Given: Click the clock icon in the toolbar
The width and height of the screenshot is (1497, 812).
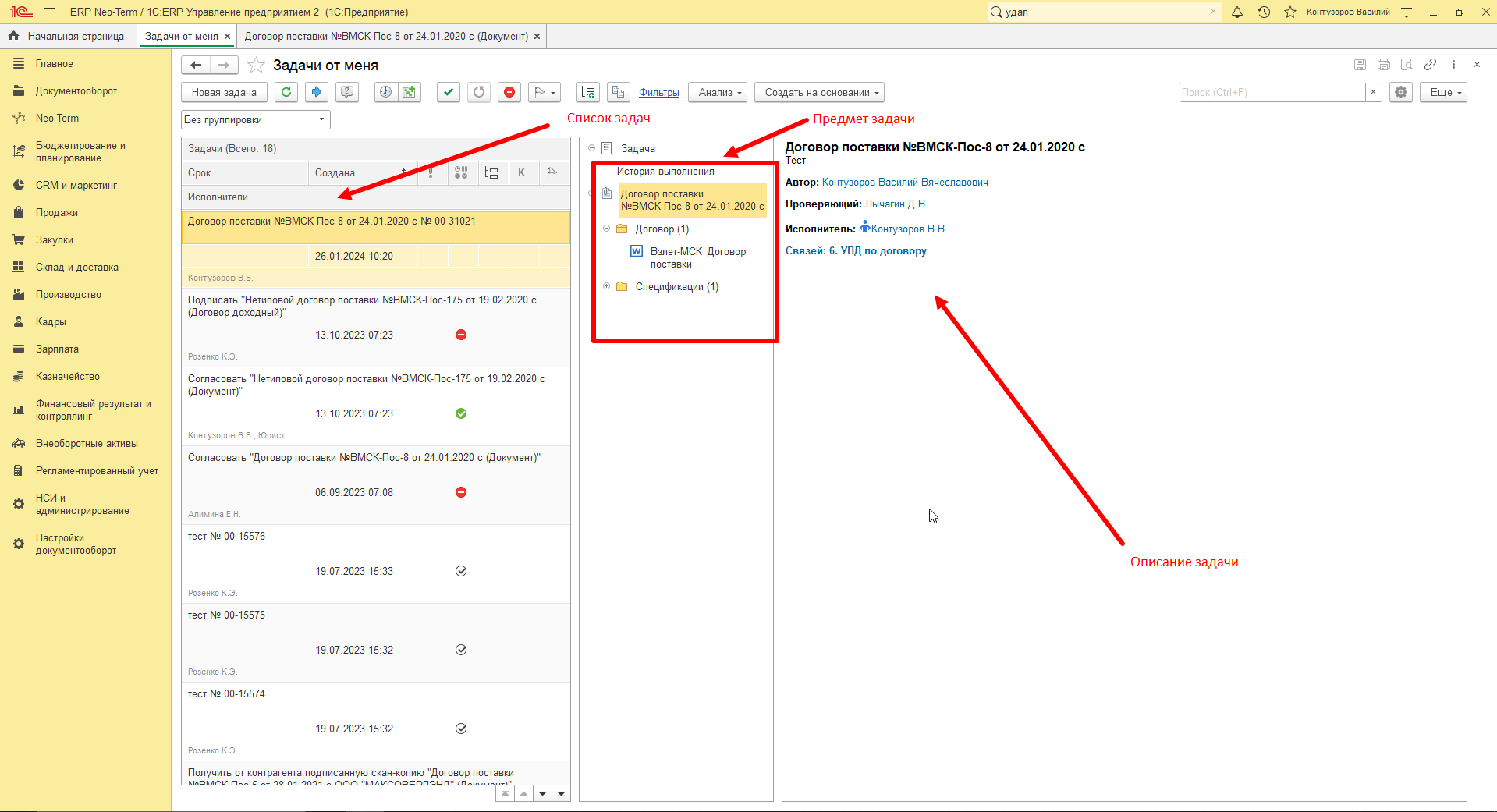Looking at the screenshot, I should tap(385, 92).
